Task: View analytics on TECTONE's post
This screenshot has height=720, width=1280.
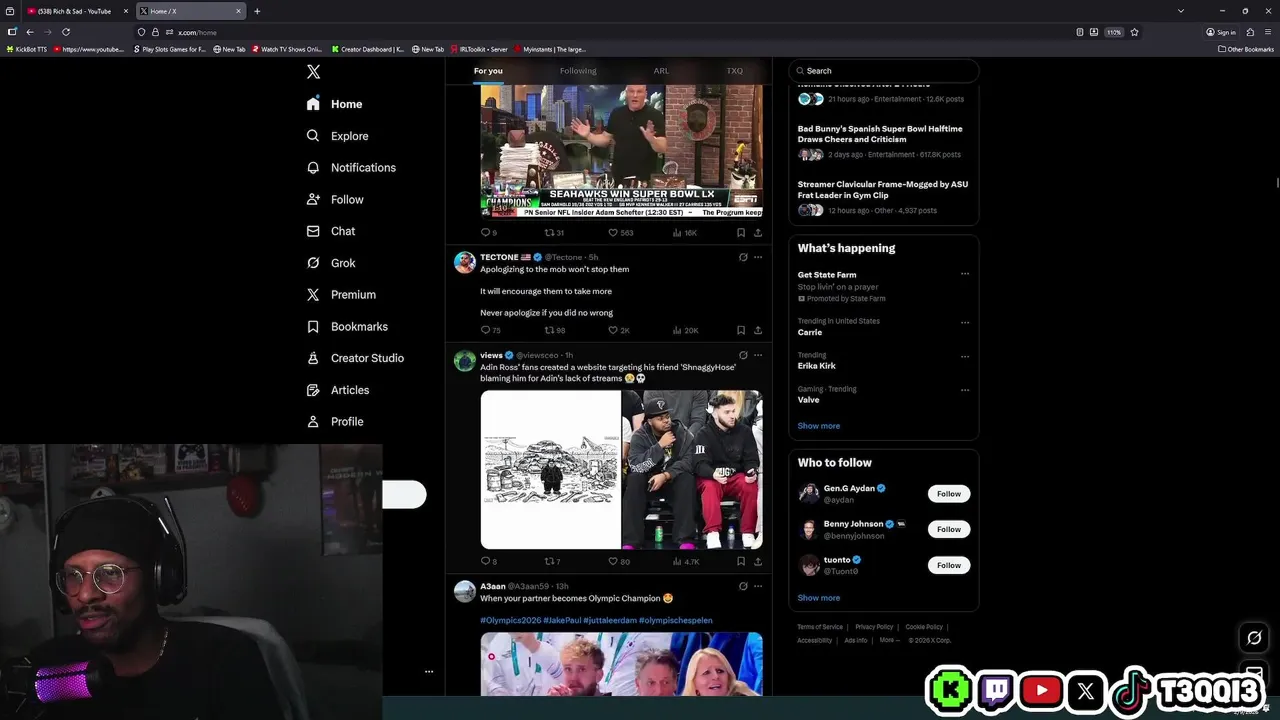Action: [685, 330]
